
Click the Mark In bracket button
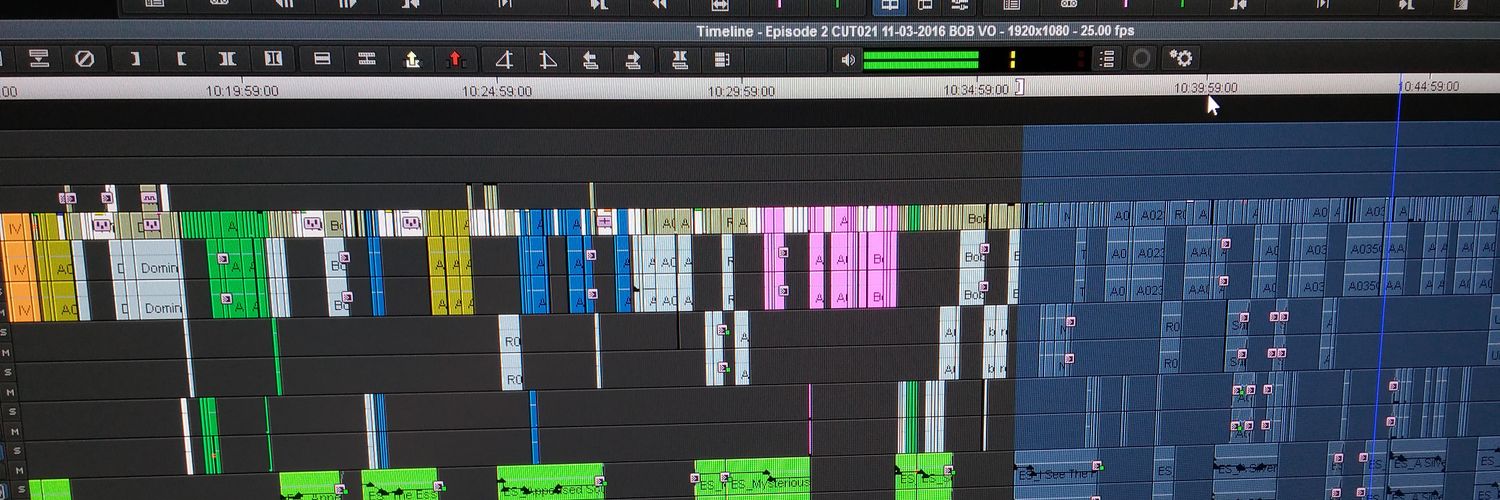(x=134, y=59)
